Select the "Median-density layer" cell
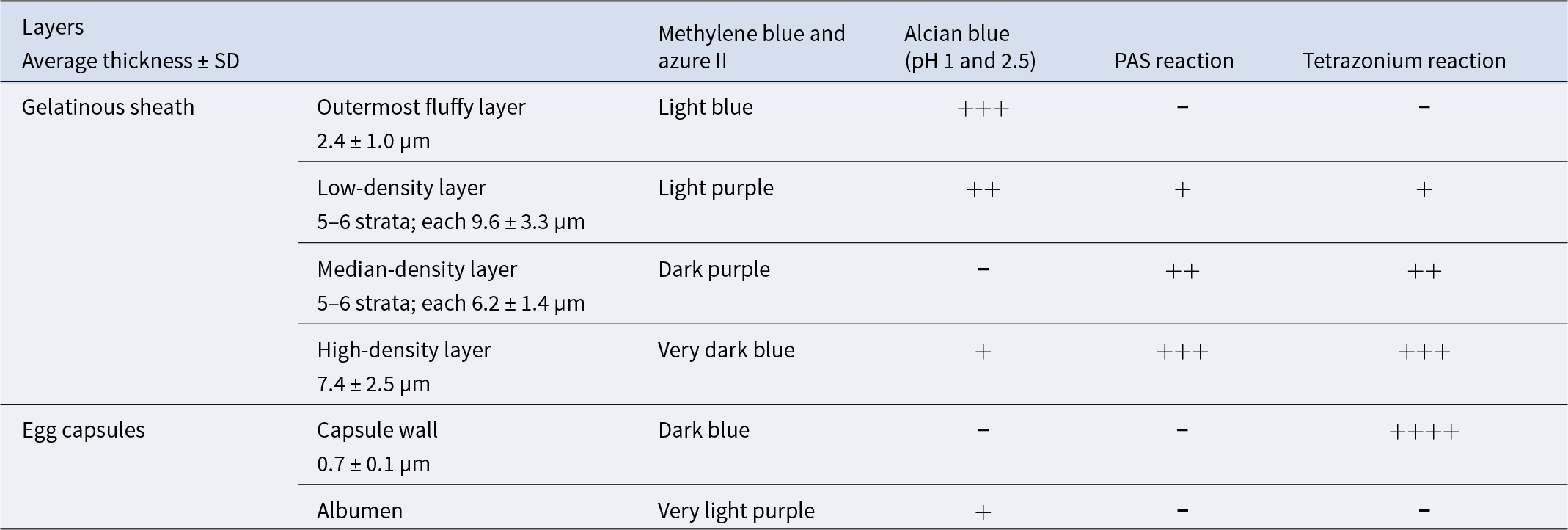 click(x=417, y=269)
